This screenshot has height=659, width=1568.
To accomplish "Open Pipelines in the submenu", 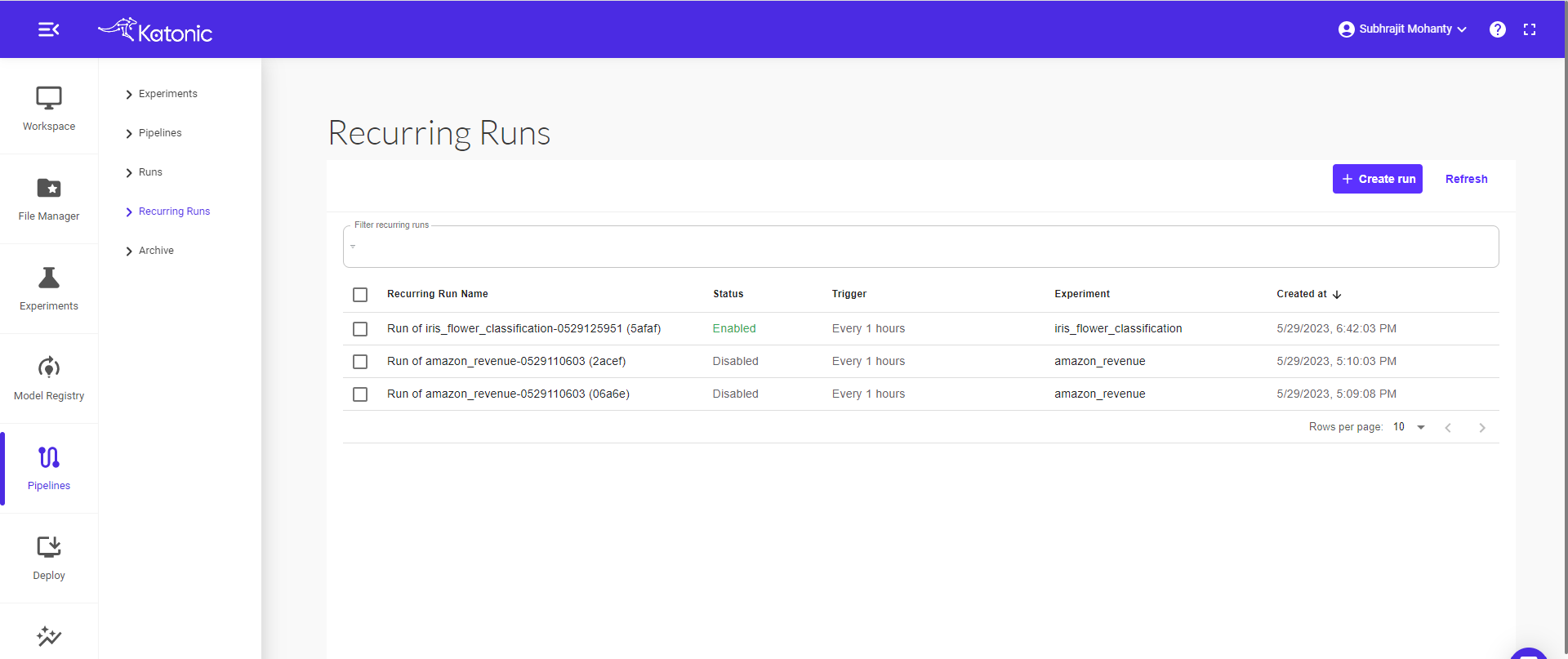I will click(x=160, y=133).
